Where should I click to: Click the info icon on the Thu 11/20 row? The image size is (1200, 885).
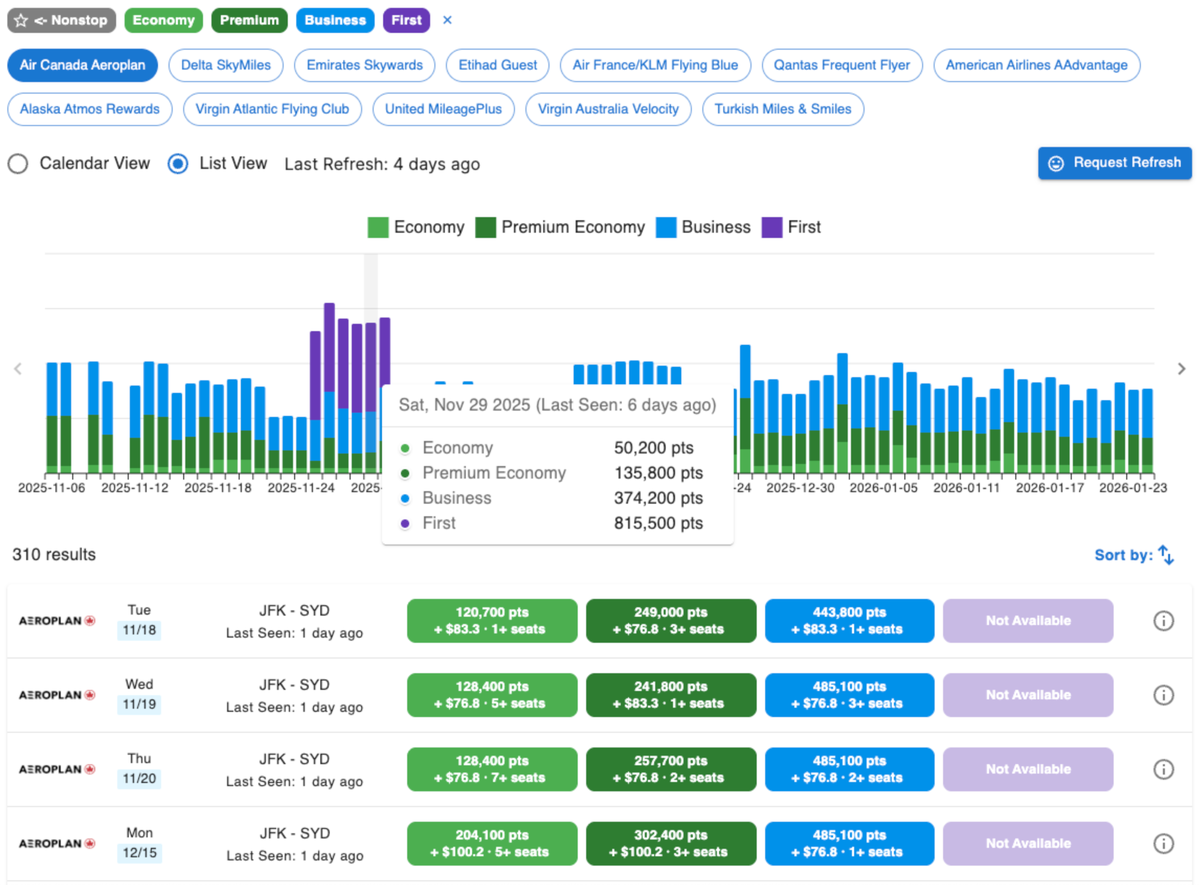[x=1163, y=769]
